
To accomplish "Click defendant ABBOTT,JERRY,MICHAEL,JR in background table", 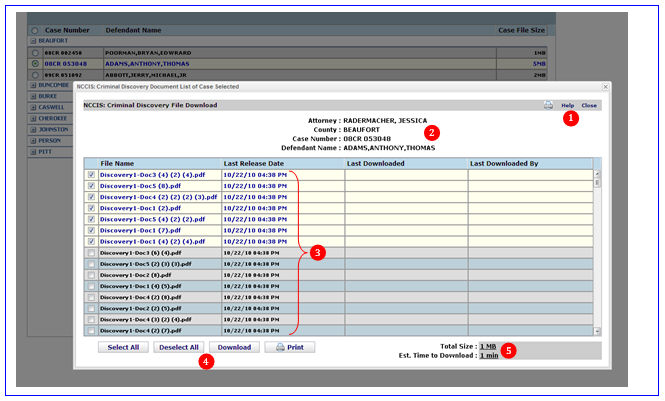I will (x=146, y=75).
